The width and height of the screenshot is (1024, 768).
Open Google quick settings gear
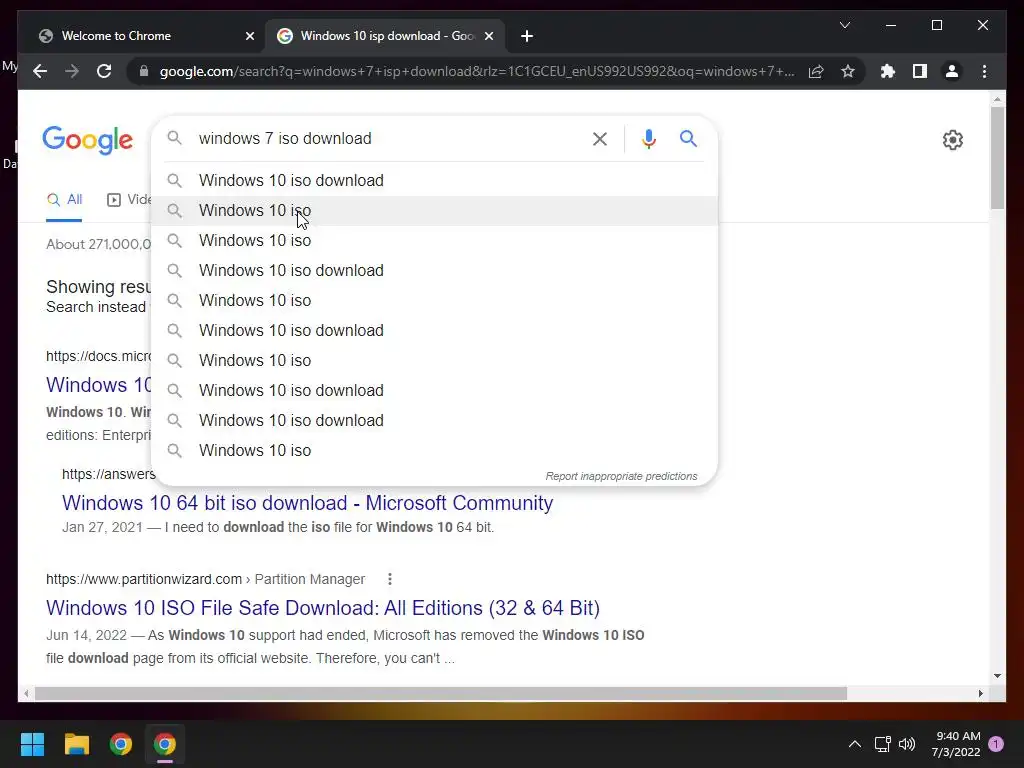[x=953, y=140]
